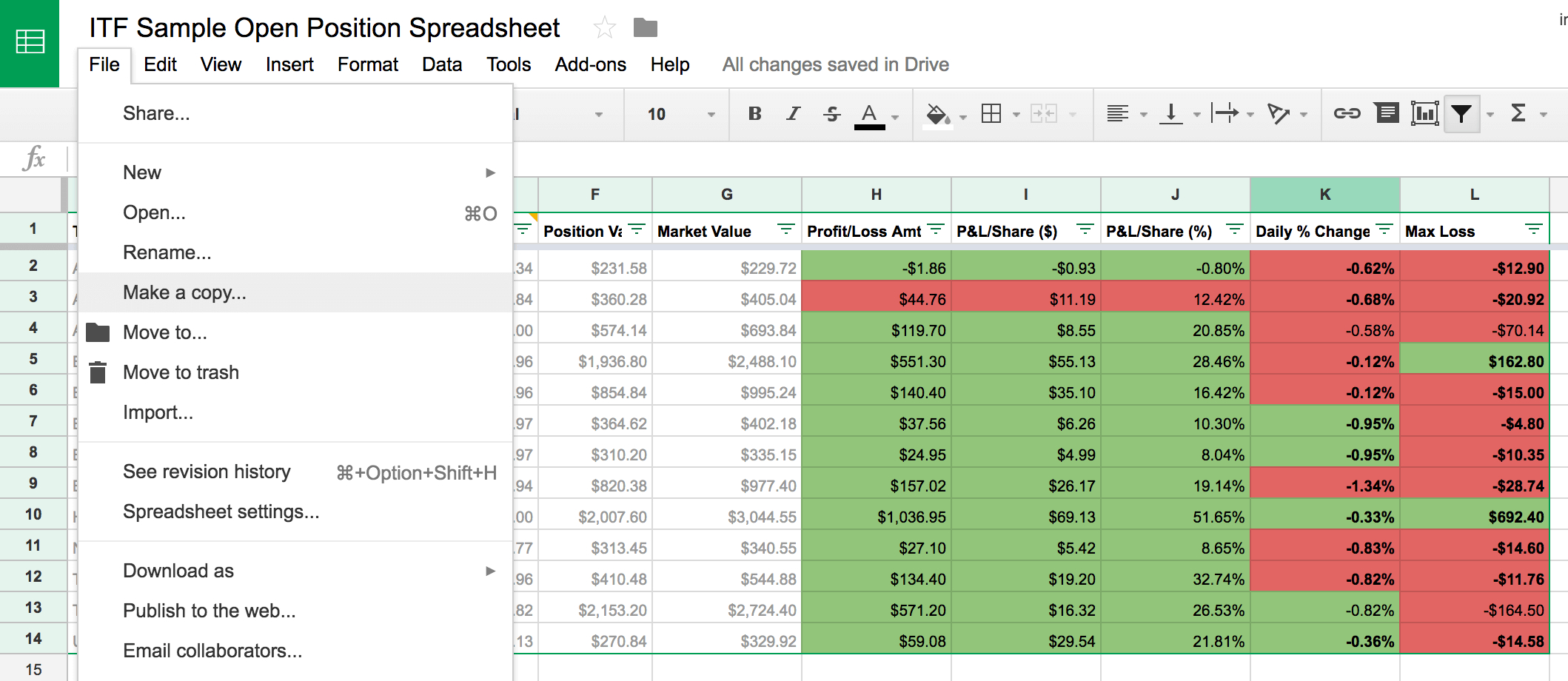Star the ITF Sample spreadsheet

coord(605,27)
